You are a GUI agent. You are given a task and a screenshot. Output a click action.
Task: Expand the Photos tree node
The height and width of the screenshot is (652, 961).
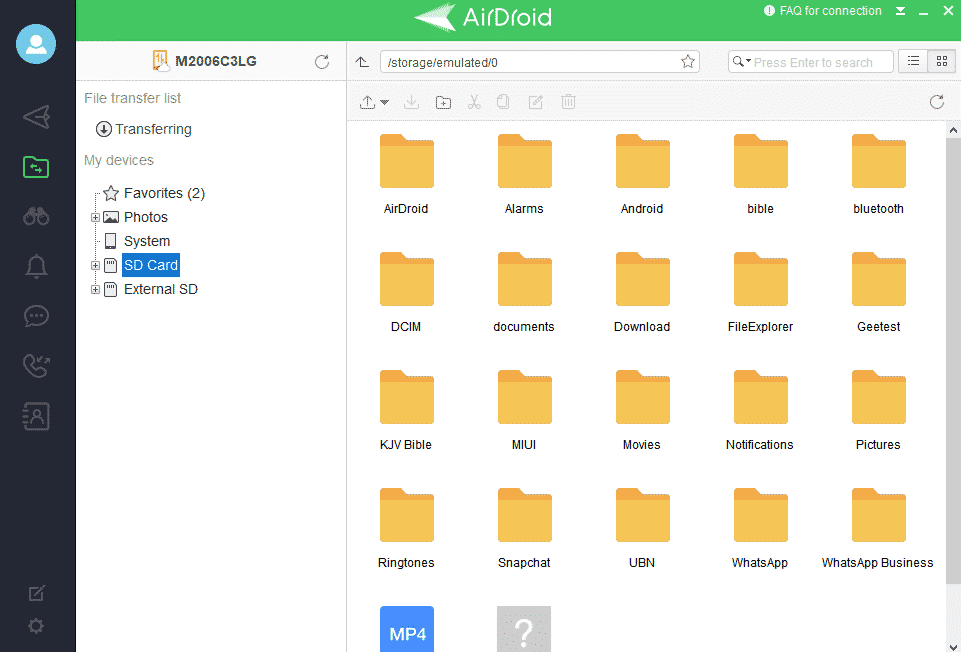coord(94,217)
